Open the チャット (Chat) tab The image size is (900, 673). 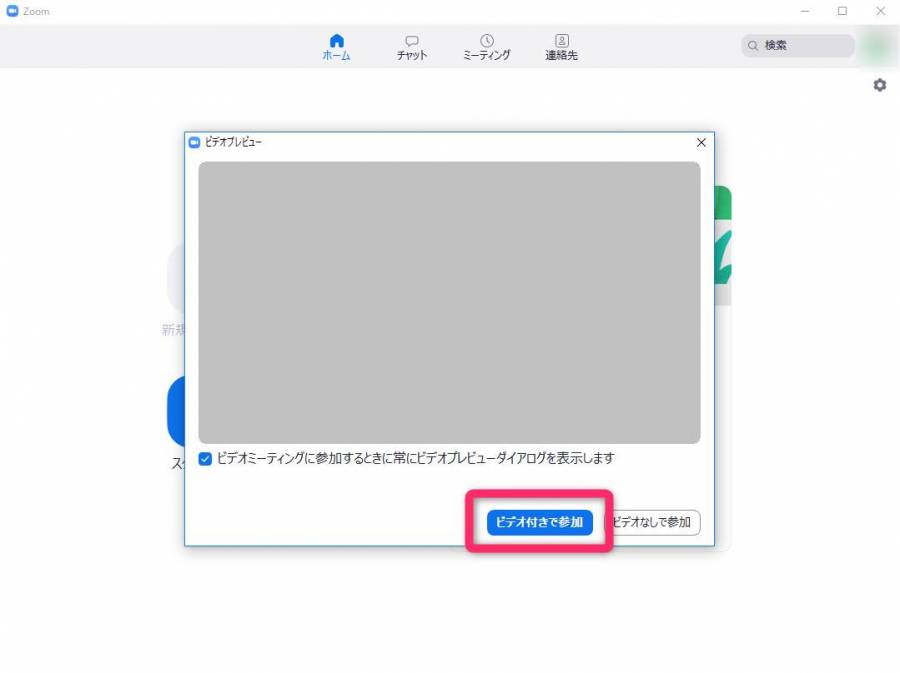tap(411, 46)
